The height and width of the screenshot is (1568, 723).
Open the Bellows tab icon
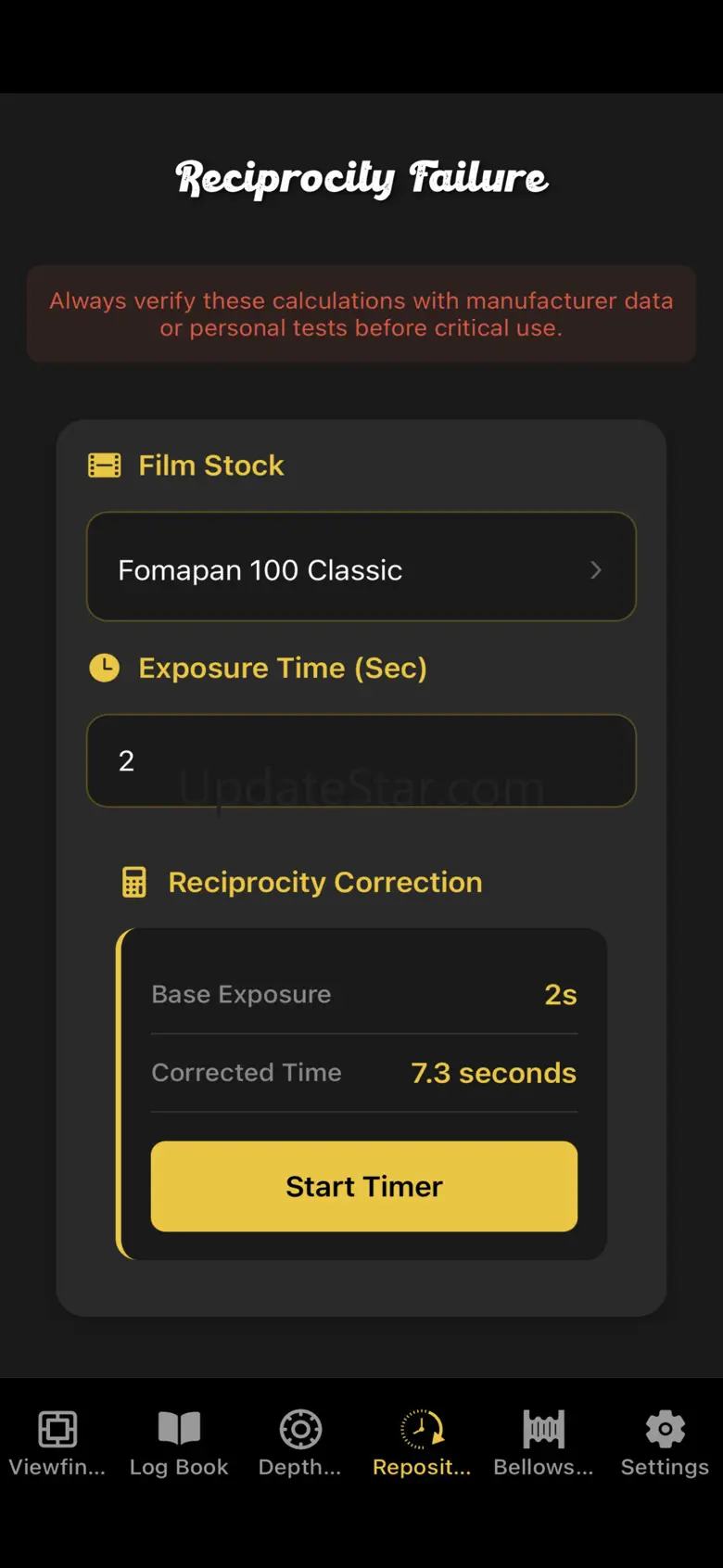point(543,1429)
